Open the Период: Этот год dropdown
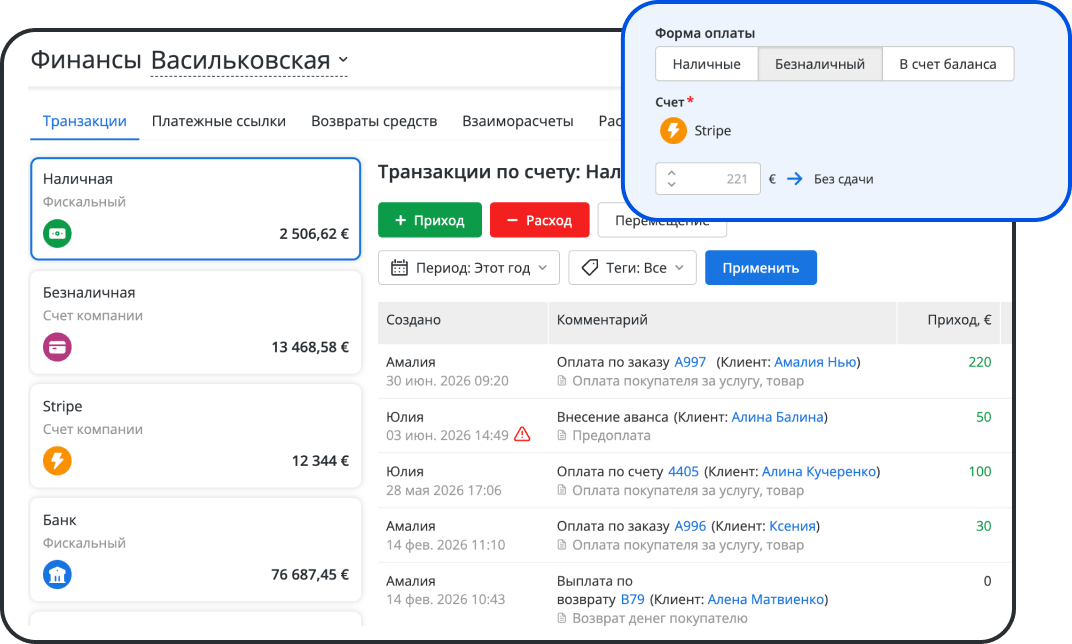1072x644 pixels. (x=469, y=268)
